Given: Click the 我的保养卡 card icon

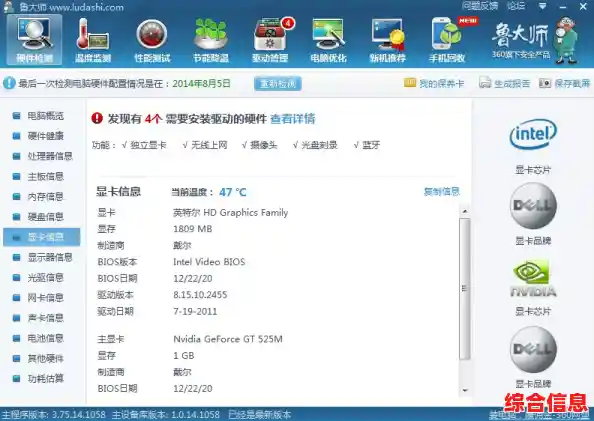Looking at the screenshot, I should pos(410,83).
